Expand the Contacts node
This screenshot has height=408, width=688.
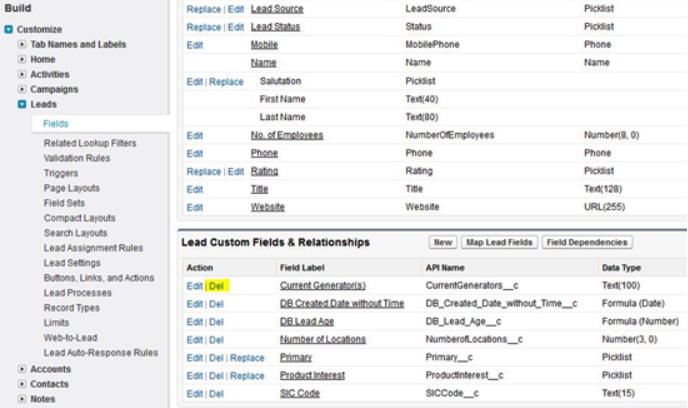coord(22,384)
